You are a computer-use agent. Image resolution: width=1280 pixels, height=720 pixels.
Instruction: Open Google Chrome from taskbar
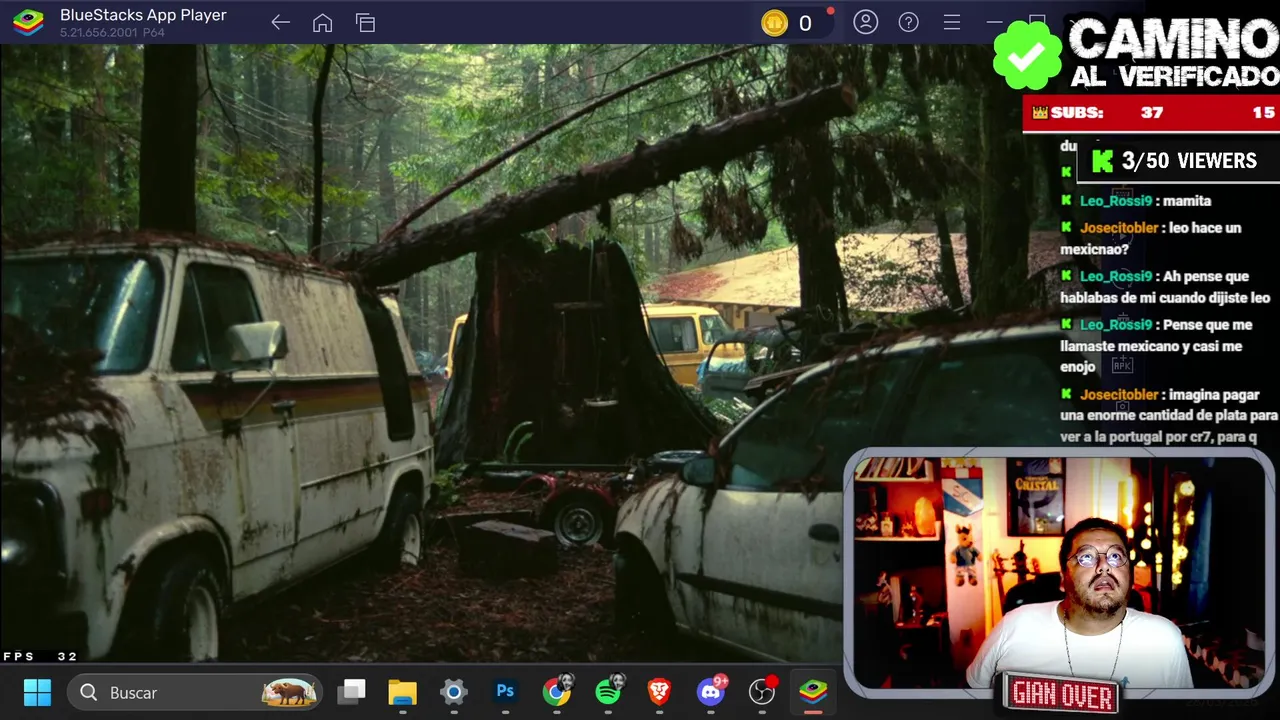coord(557,691)
